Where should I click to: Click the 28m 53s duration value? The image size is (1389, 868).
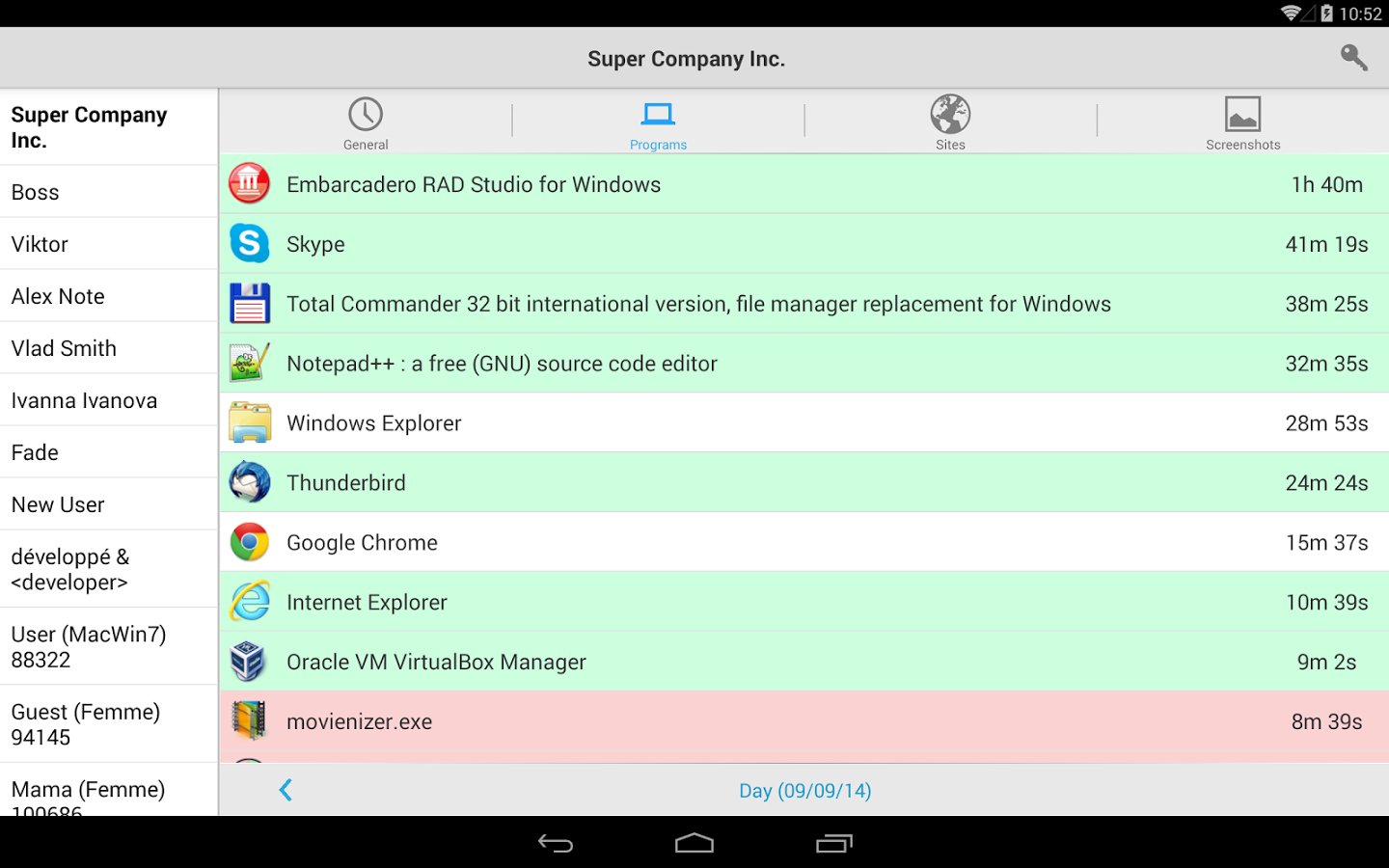(1327, 423)
